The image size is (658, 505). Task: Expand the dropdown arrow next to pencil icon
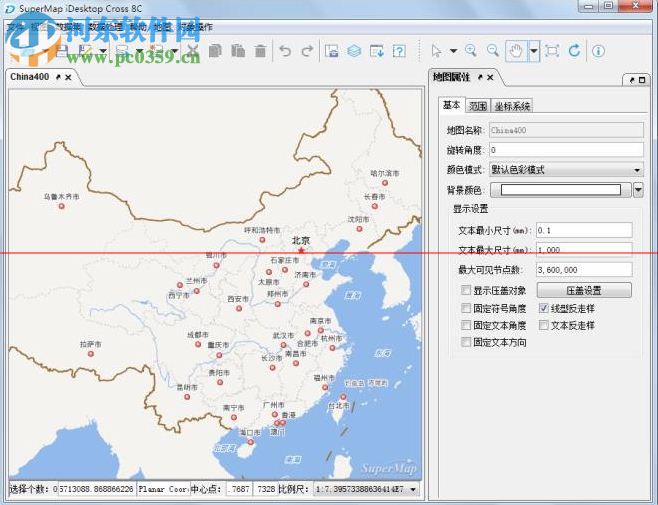[103, 51]
